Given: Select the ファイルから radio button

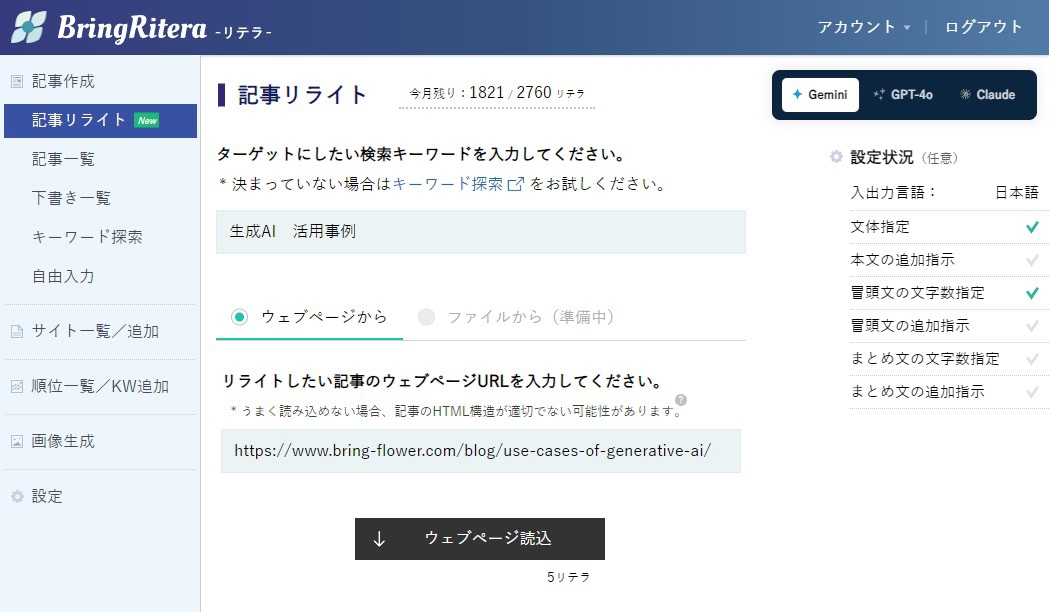Looking at the screenshot, I should click(x=427, y=317).
